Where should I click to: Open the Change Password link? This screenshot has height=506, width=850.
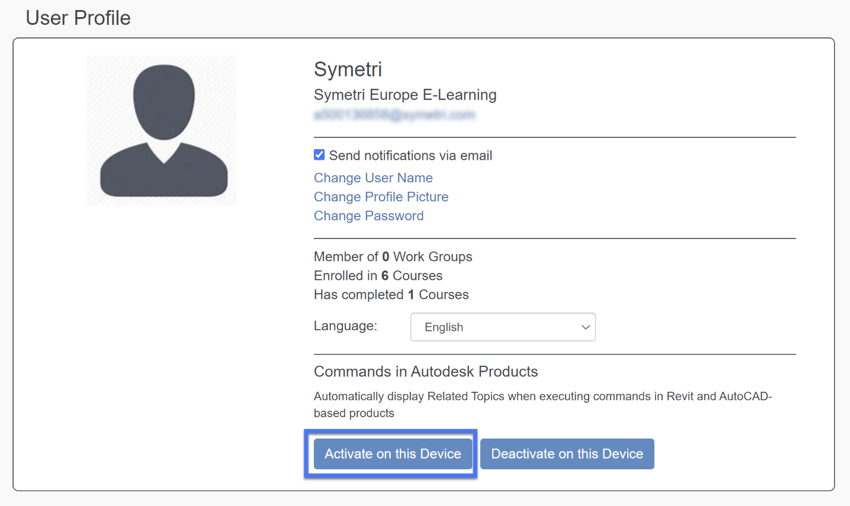[369, 216]
